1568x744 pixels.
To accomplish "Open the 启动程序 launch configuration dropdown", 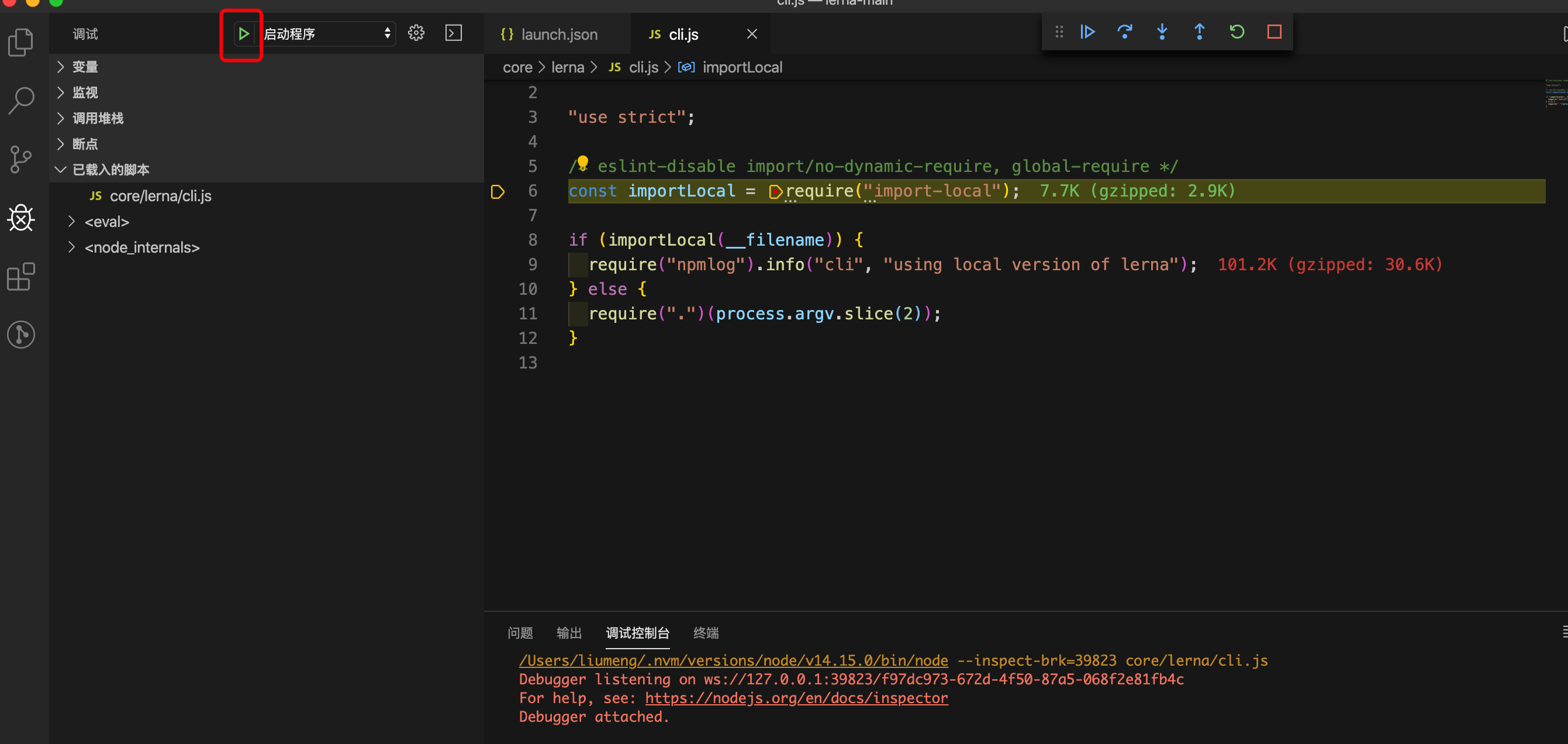I will [327, 33].
